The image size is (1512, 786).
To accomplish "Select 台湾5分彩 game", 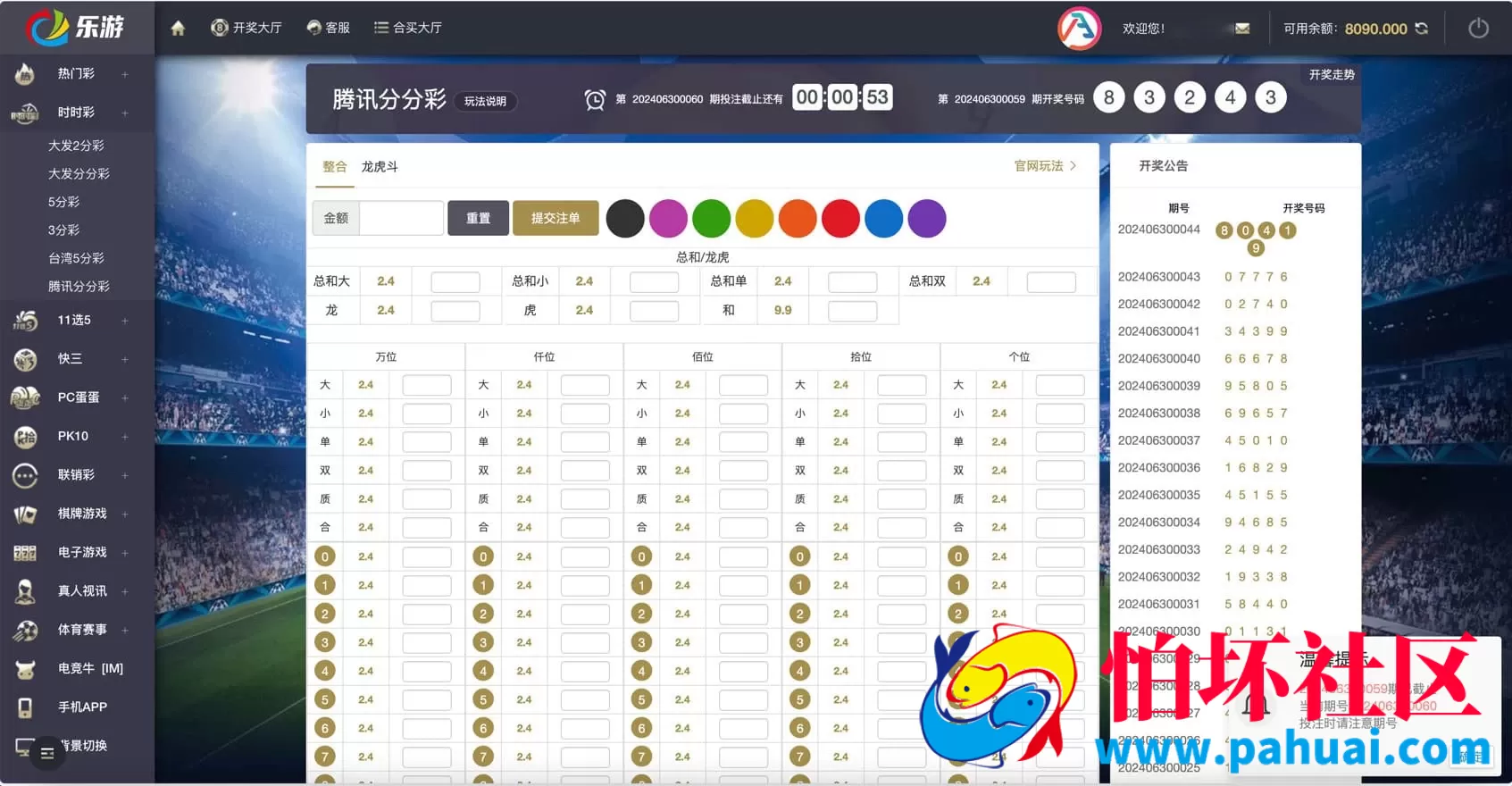I will point(76,258).
